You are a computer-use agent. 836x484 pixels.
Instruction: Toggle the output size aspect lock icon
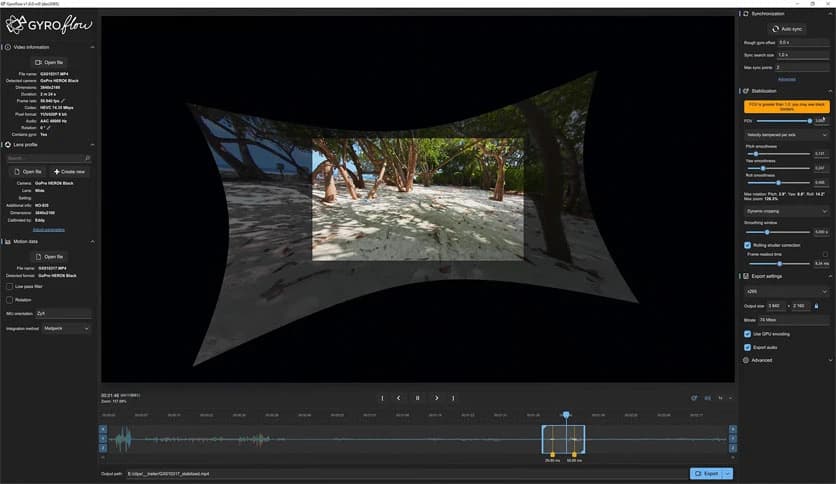pos(816,306)
